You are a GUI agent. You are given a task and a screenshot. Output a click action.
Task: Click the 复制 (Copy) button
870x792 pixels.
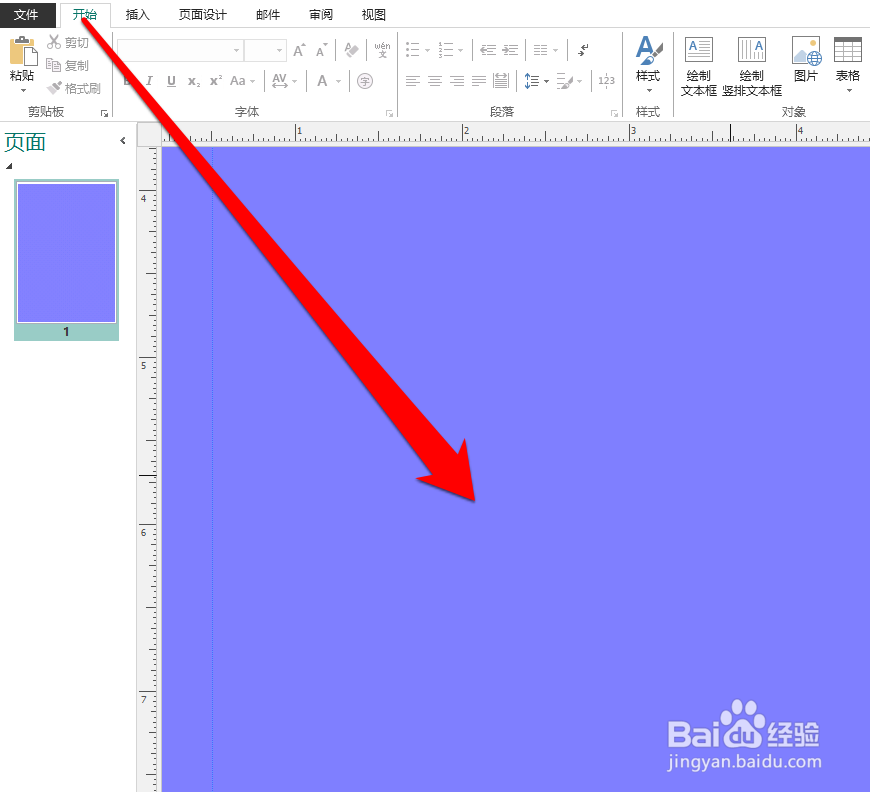(68, 65)
